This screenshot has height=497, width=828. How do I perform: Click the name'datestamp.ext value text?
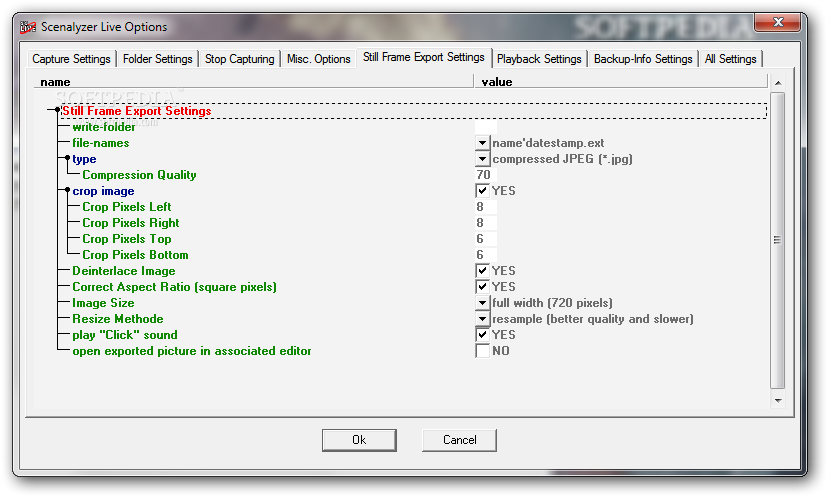[x=548, y=143]
